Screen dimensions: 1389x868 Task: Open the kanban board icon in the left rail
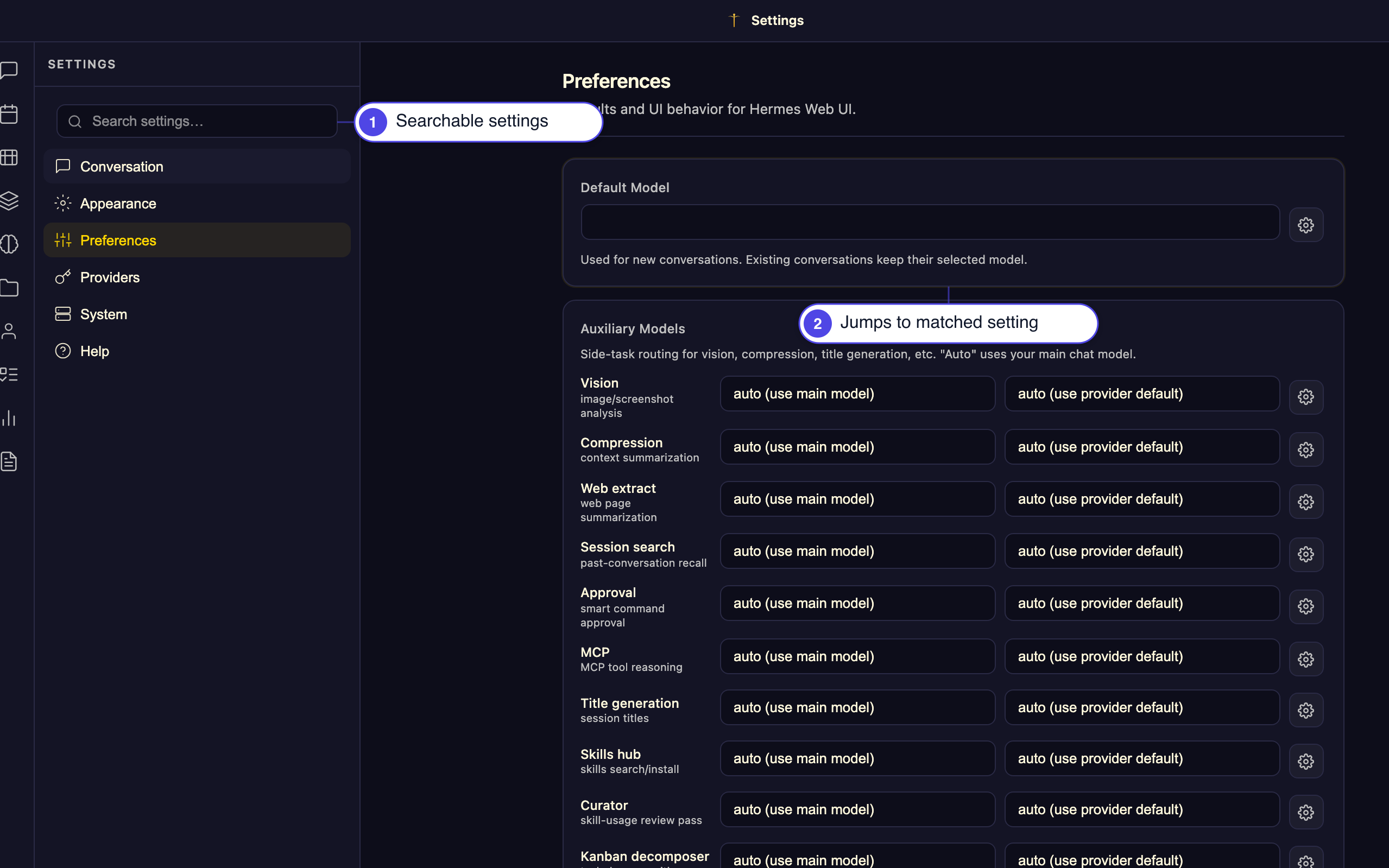tap(9, 157)
